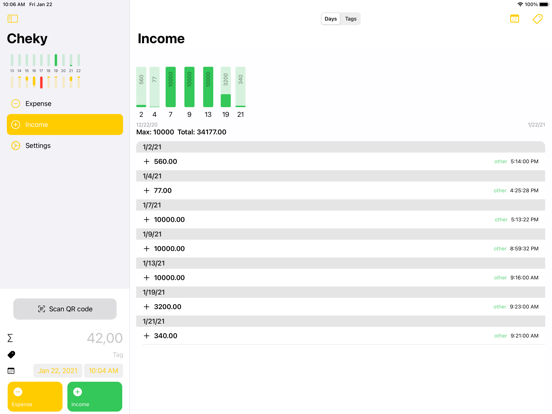Click the Tag input field
The width and height of the screenshot is (552, 414).
point(118,355)
